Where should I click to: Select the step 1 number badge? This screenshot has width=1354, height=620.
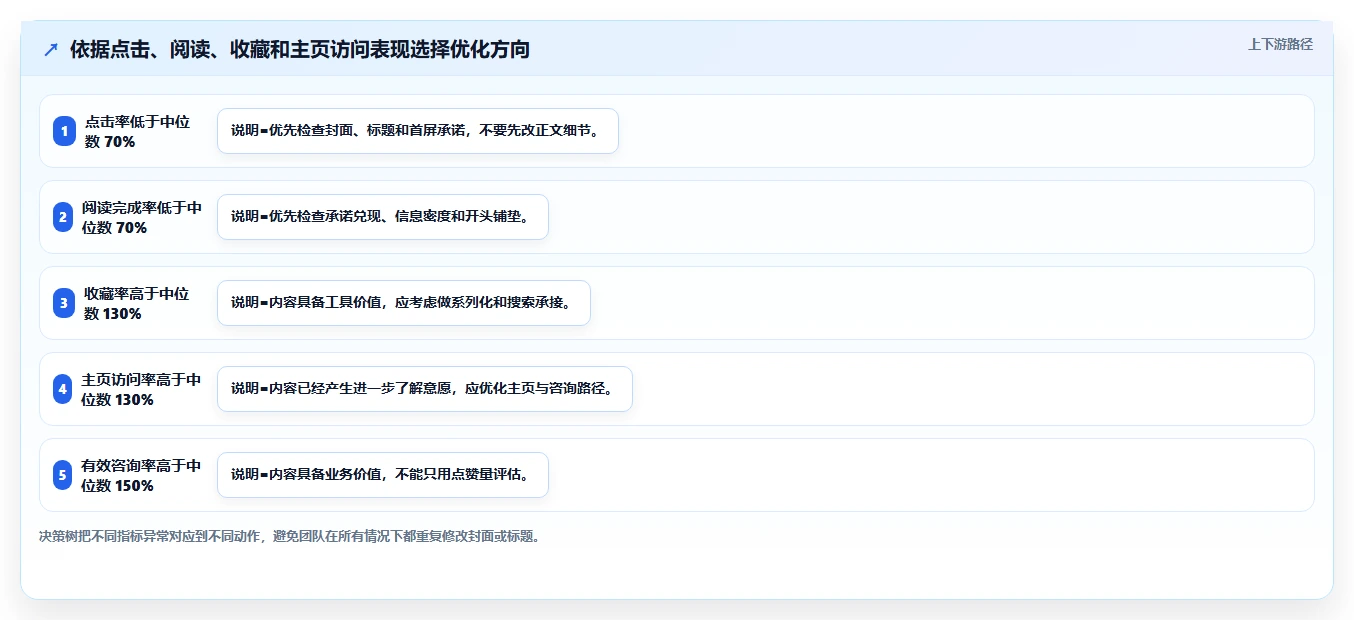pyautogui.click(x=64, y=131)
